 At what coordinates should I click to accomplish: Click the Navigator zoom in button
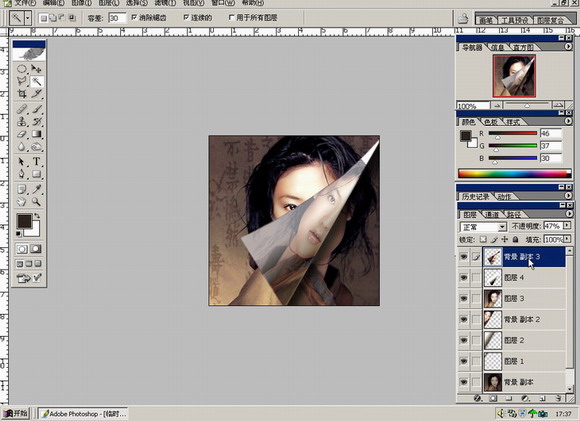click(559, 105)
